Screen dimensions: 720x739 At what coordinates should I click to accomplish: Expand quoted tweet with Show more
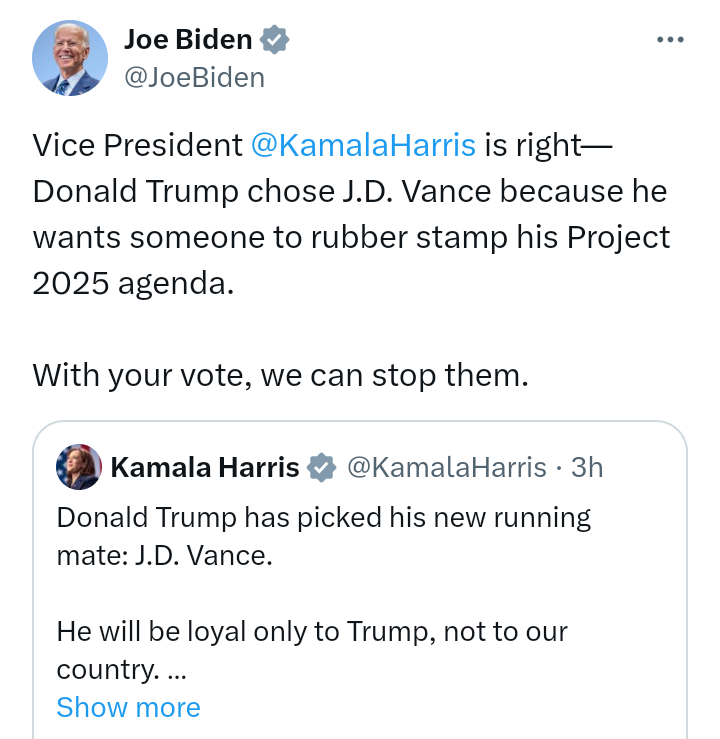(x=128, y=707)
